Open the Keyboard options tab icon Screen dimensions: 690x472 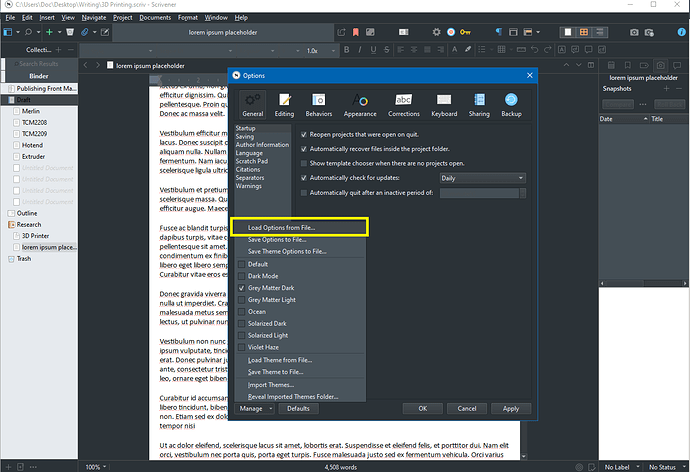click(444, 99)
